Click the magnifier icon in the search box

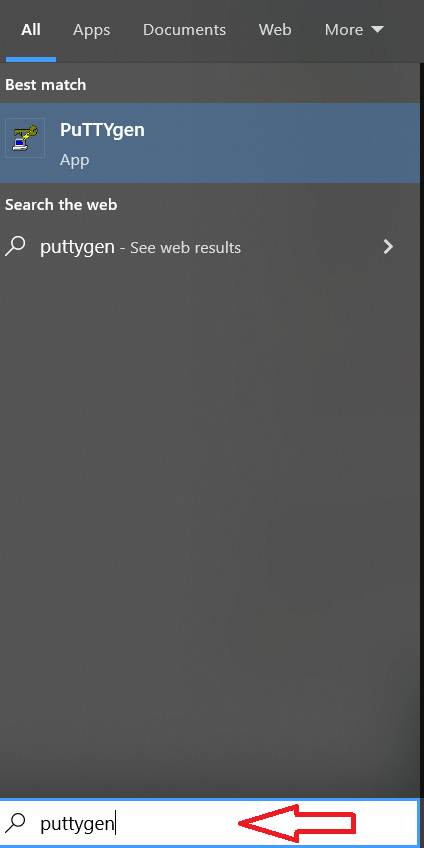16,823
